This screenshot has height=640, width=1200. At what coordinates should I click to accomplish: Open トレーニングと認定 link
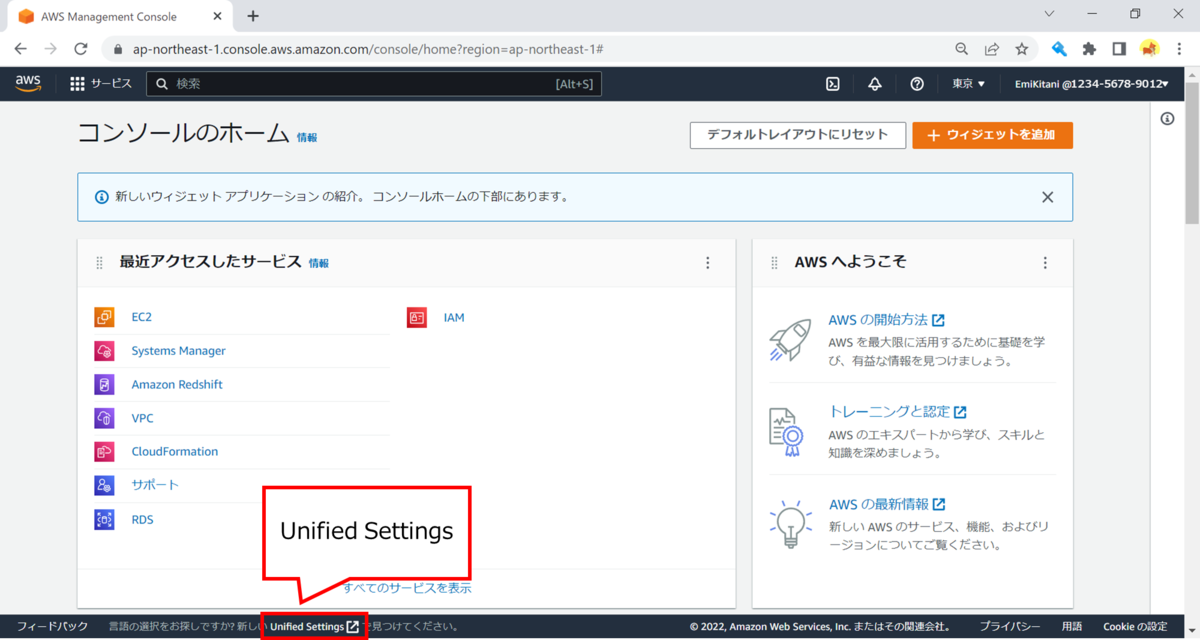tap(897, 411)
